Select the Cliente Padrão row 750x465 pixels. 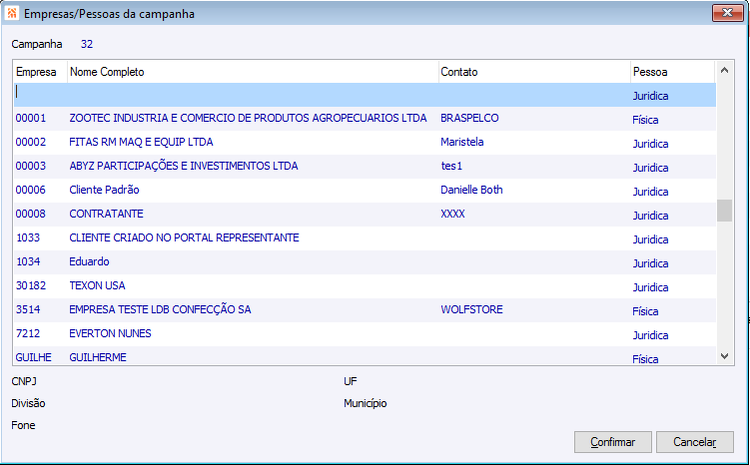click(365, 190)
